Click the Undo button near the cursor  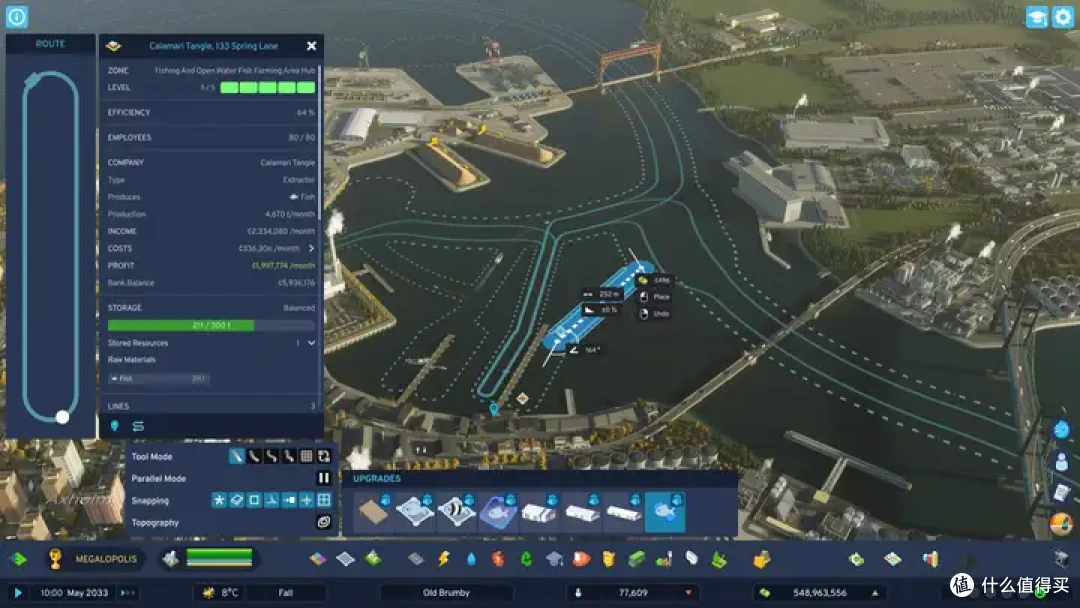pyautogui.click(x=654, y=313)
